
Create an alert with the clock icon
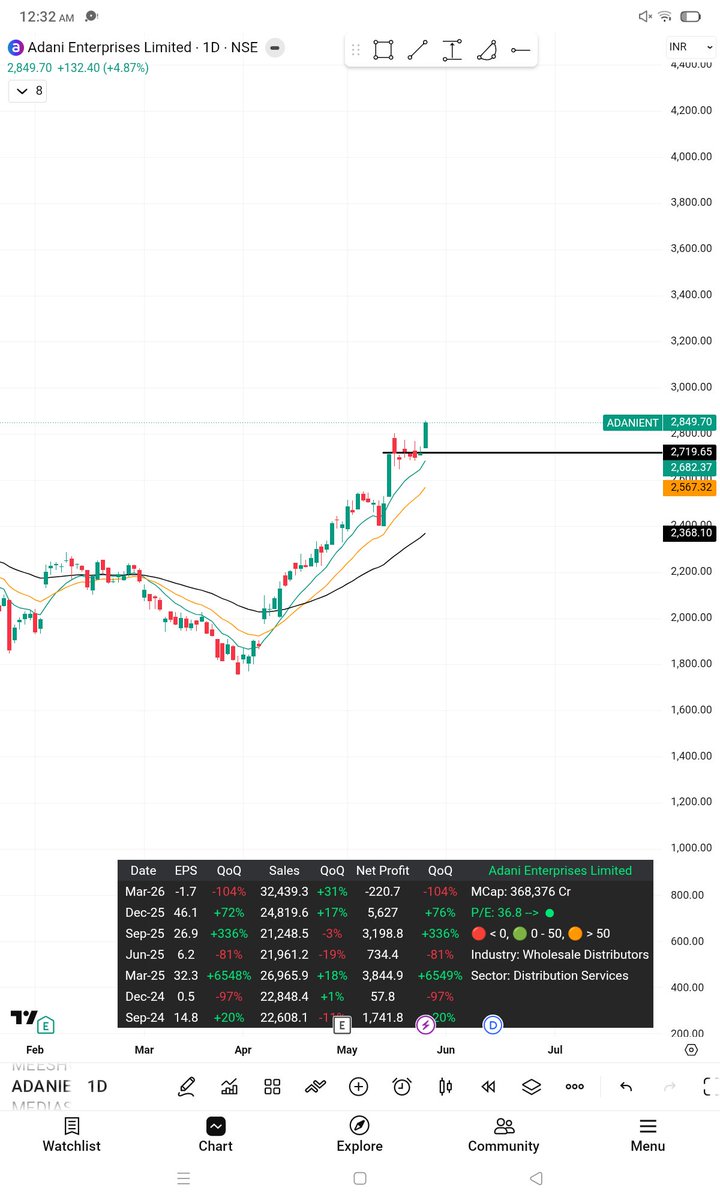[402, 1086]
